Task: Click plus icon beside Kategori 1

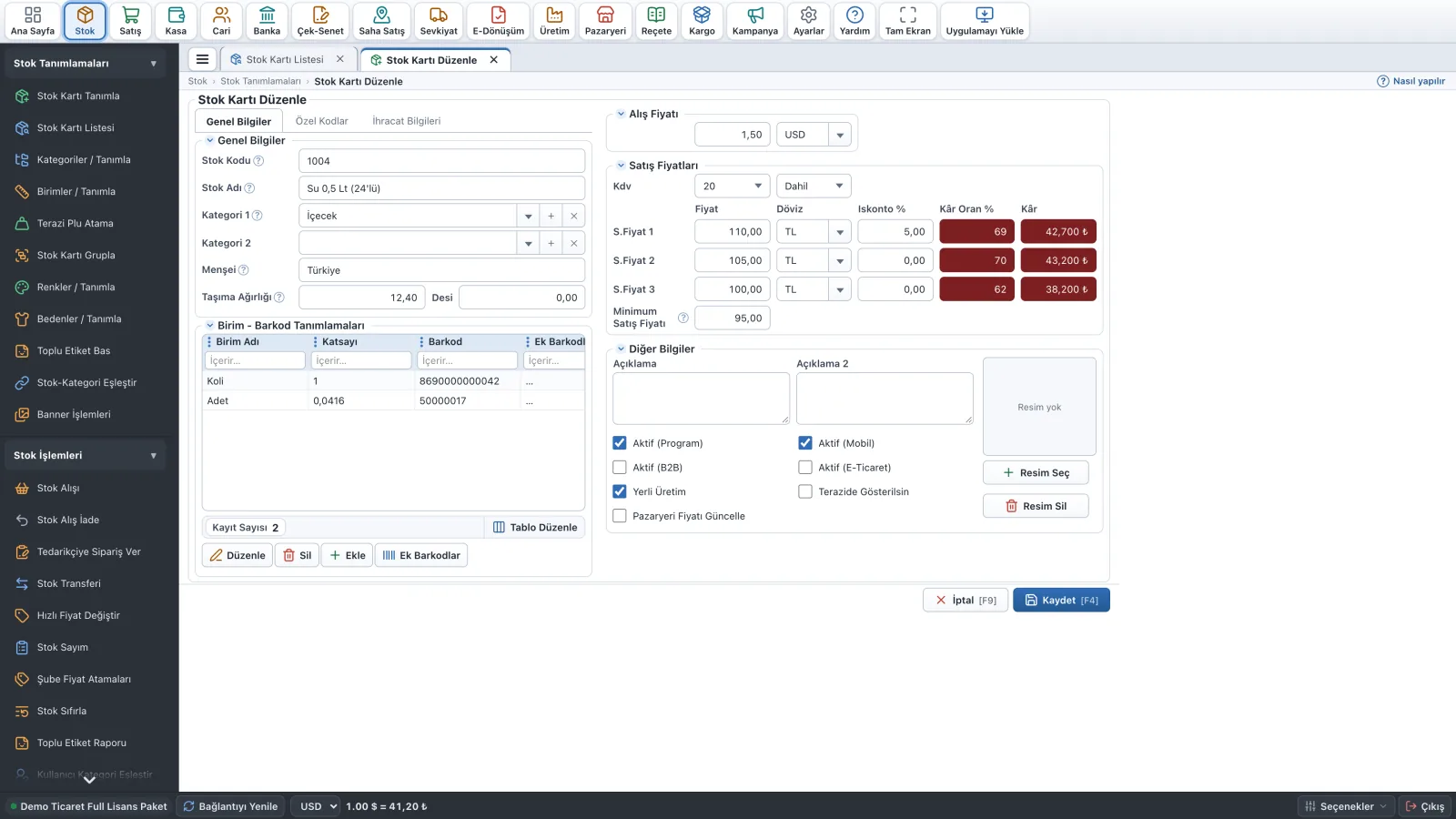Action: coord(551,216)
